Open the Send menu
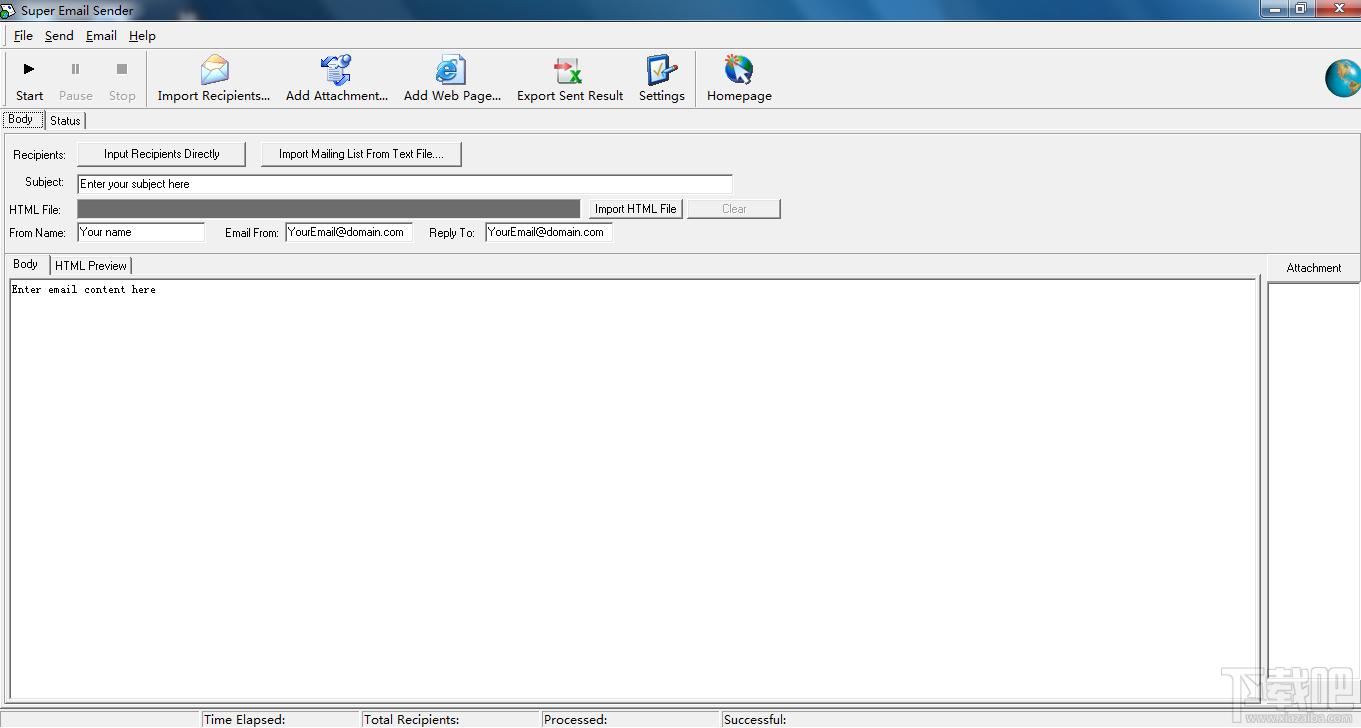This screenshot has height=728, width=1361. (59, 36)
